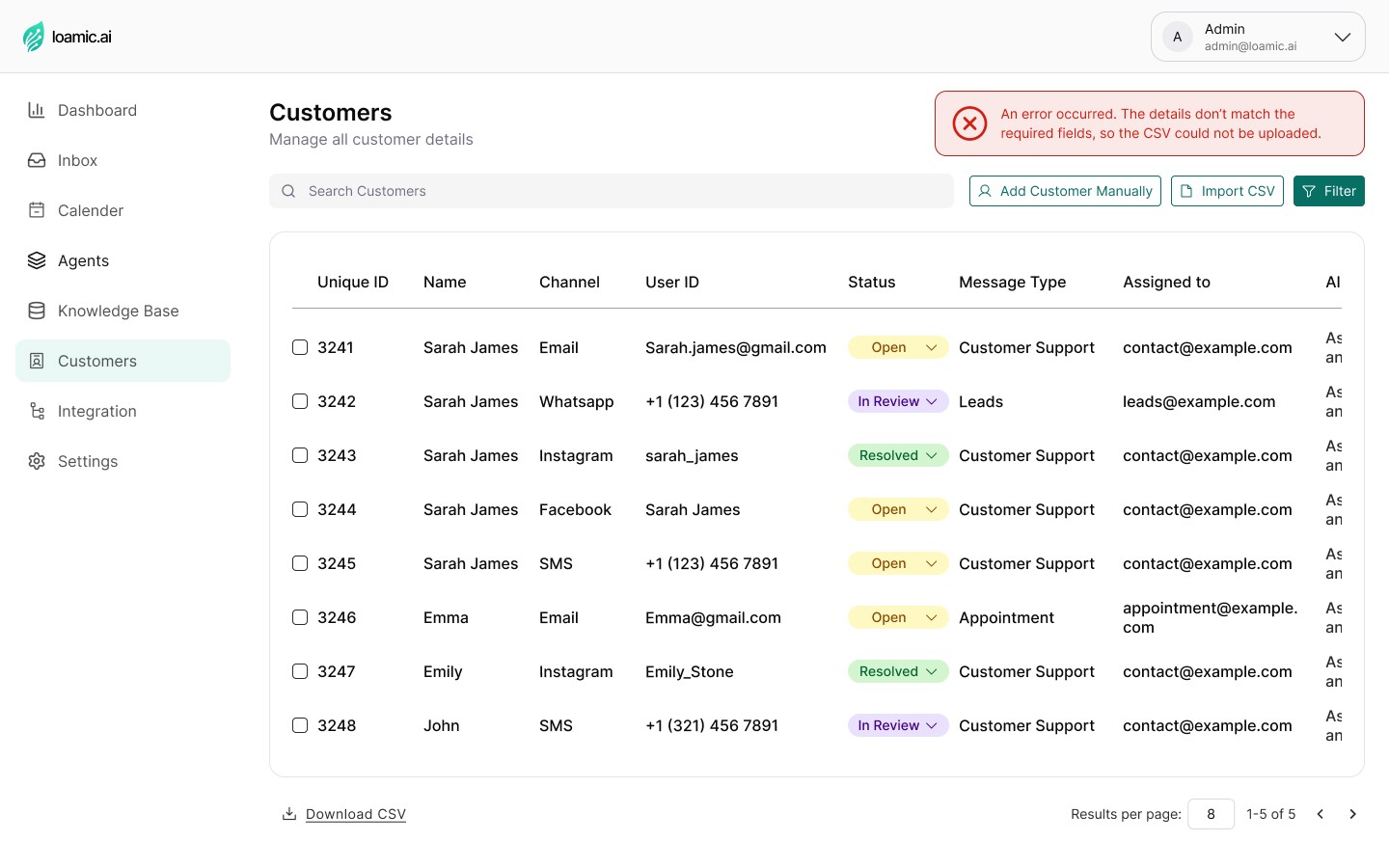Screen dimensions: 1389x868
Task: Select the checkbox for customer 3245
Action: pos(300,563)
